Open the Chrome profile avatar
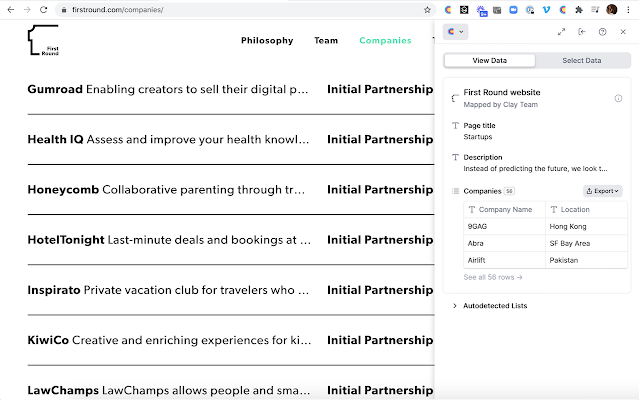The width and height of the screenshot is (640, 400). (x=611, y=10)
